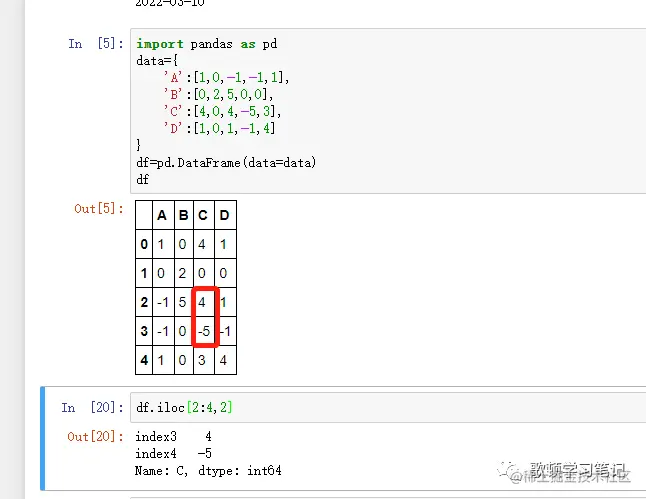Click column header B in the table

(184, 215)
